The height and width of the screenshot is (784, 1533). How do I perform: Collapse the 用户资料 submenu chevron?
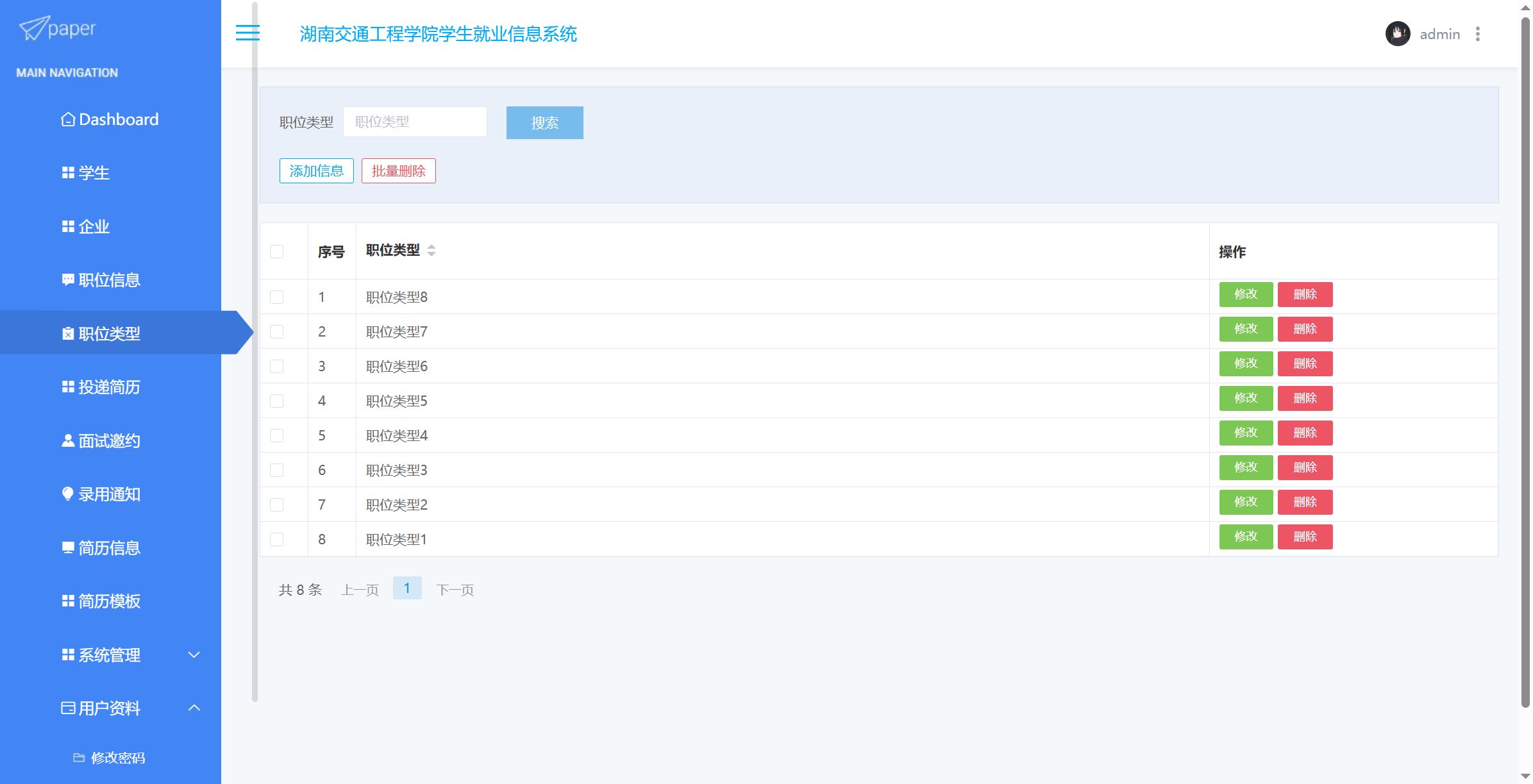tap(194, 708)
